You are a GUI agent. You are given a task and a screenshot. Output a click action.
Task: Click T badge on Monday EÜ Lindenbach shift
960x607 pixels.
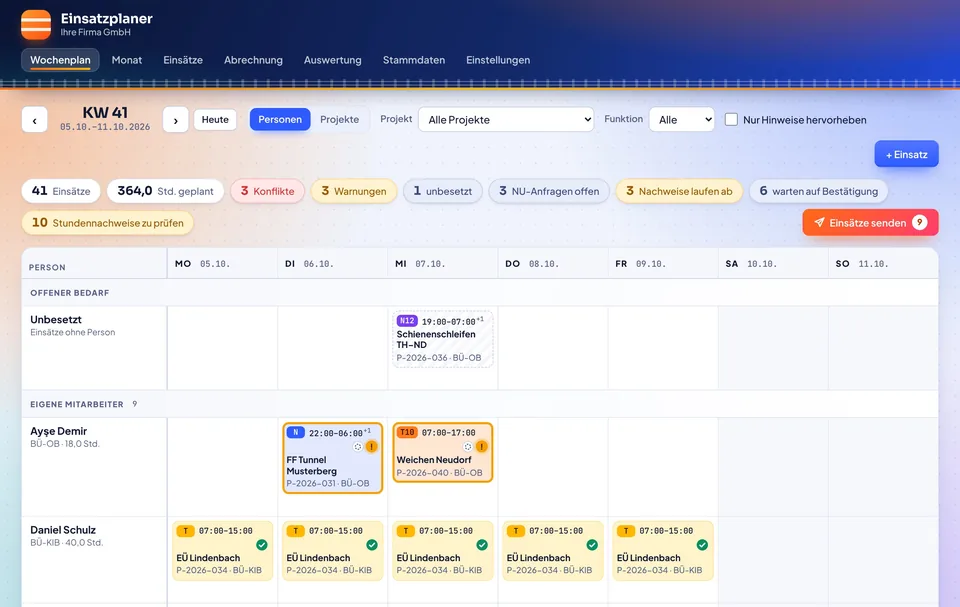[186, 531]
